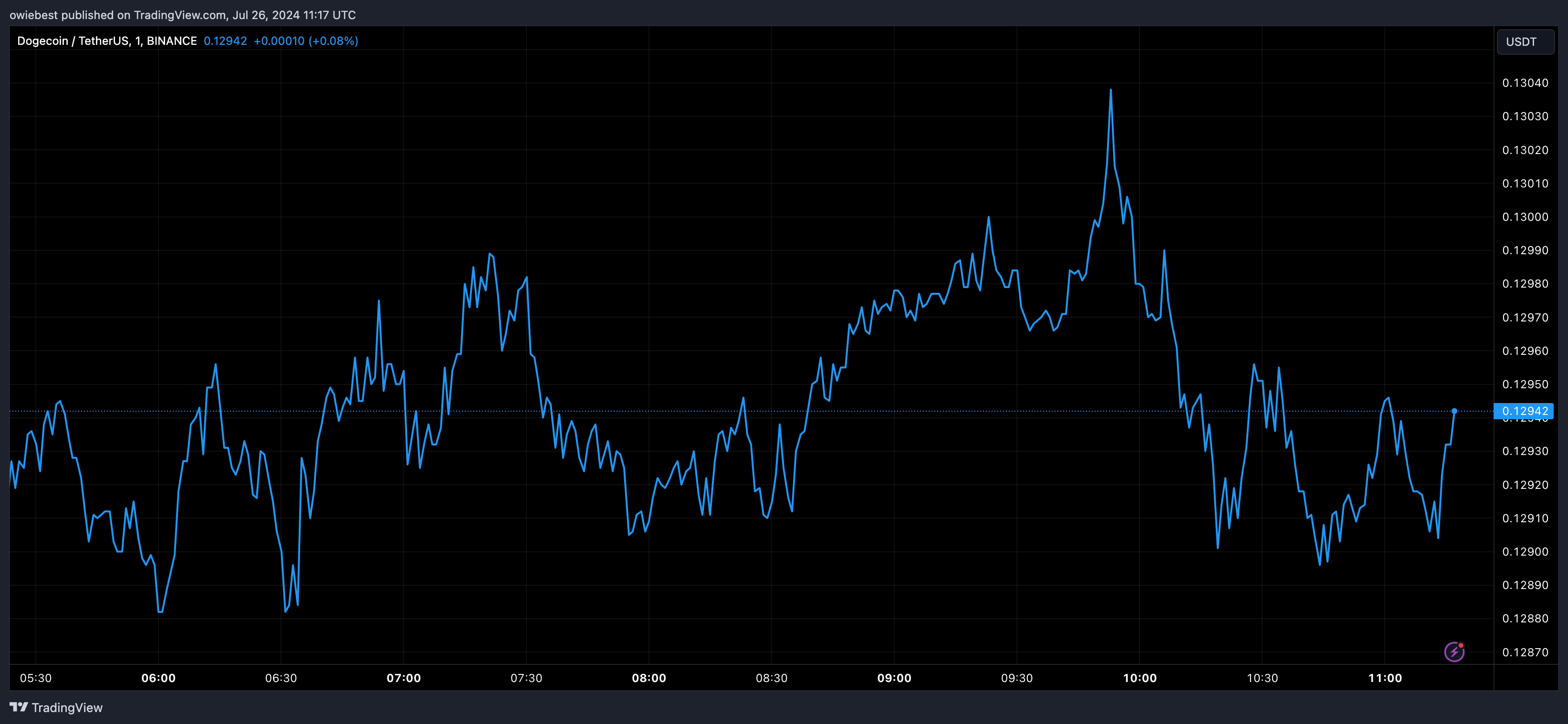Click the 07:30 time axis label
The height and width of the screenshot is (724, 1568).
tap(526, 678)
